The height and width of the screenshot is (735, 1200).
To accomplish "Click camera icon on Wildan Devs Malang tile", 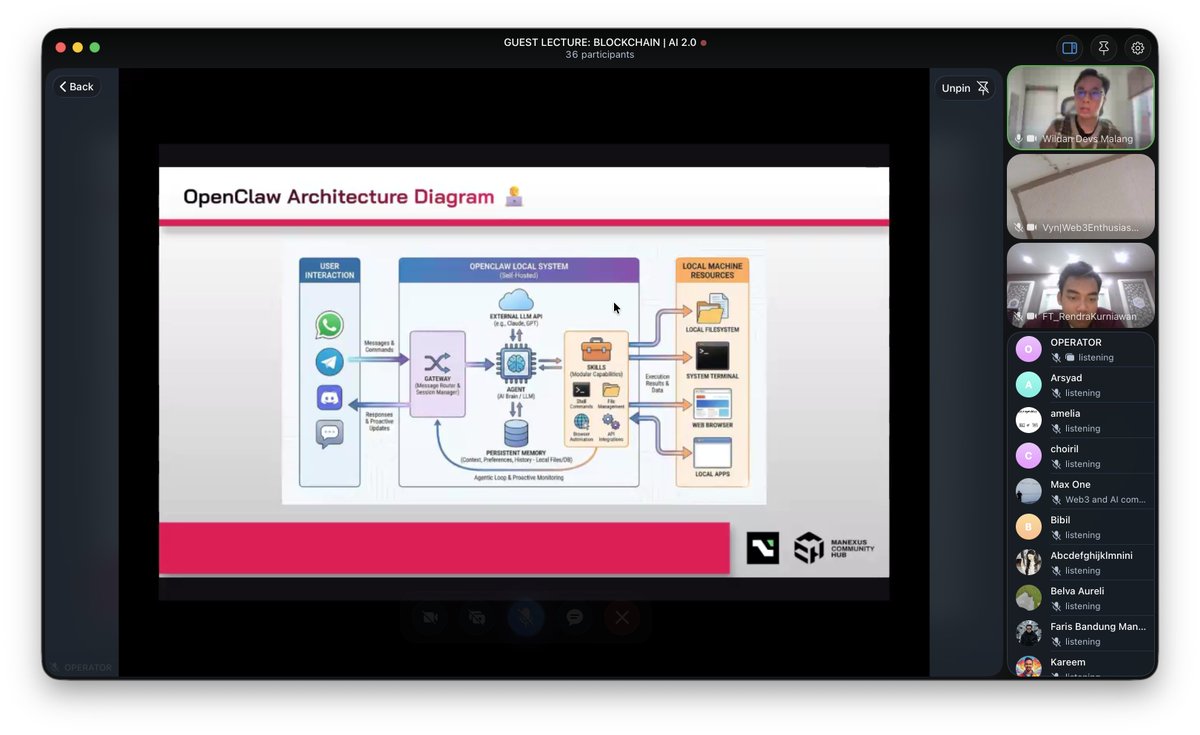I will click(x=1031, y=139).
